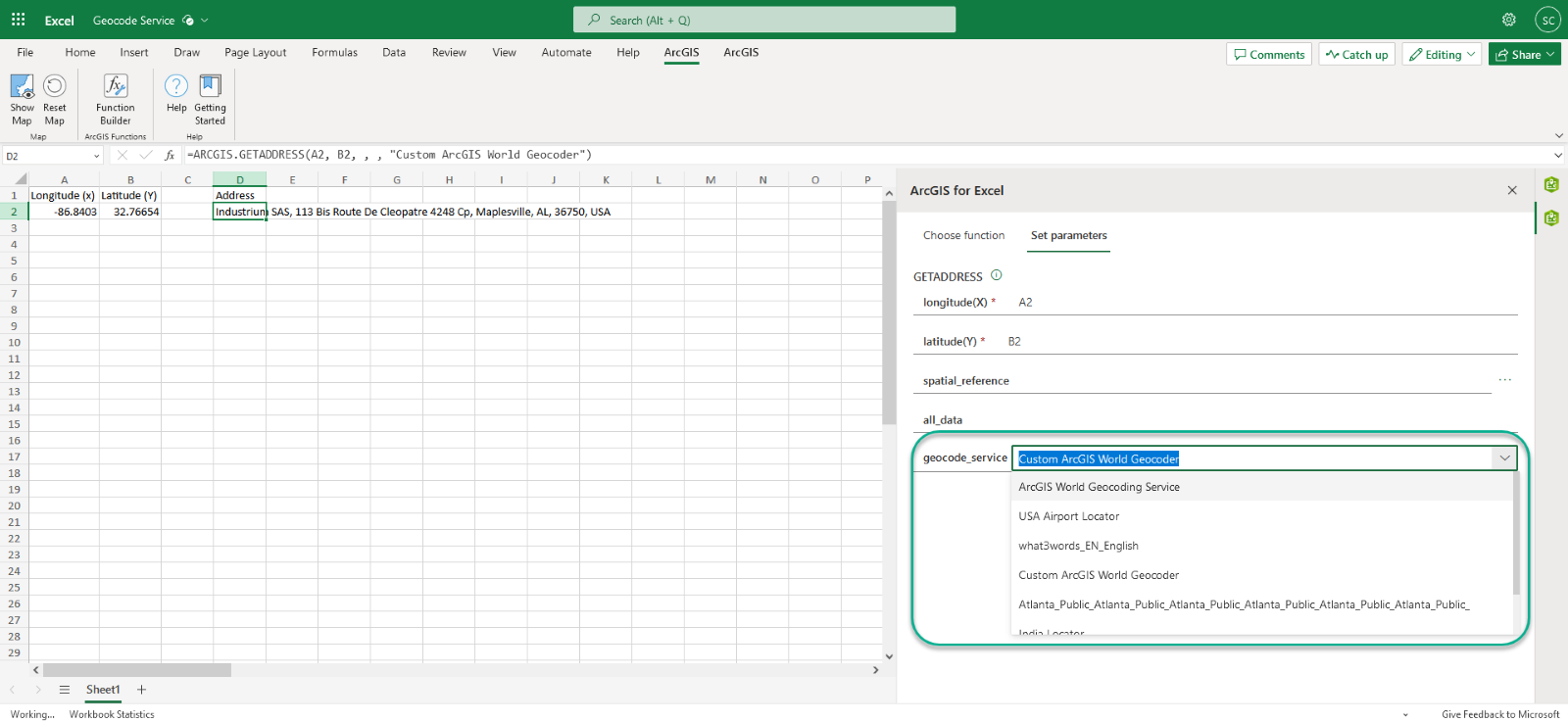Open the Excel app launcher grid
Screen dimensions: 1568x722
pyautogui.click(x=18, y=20)
